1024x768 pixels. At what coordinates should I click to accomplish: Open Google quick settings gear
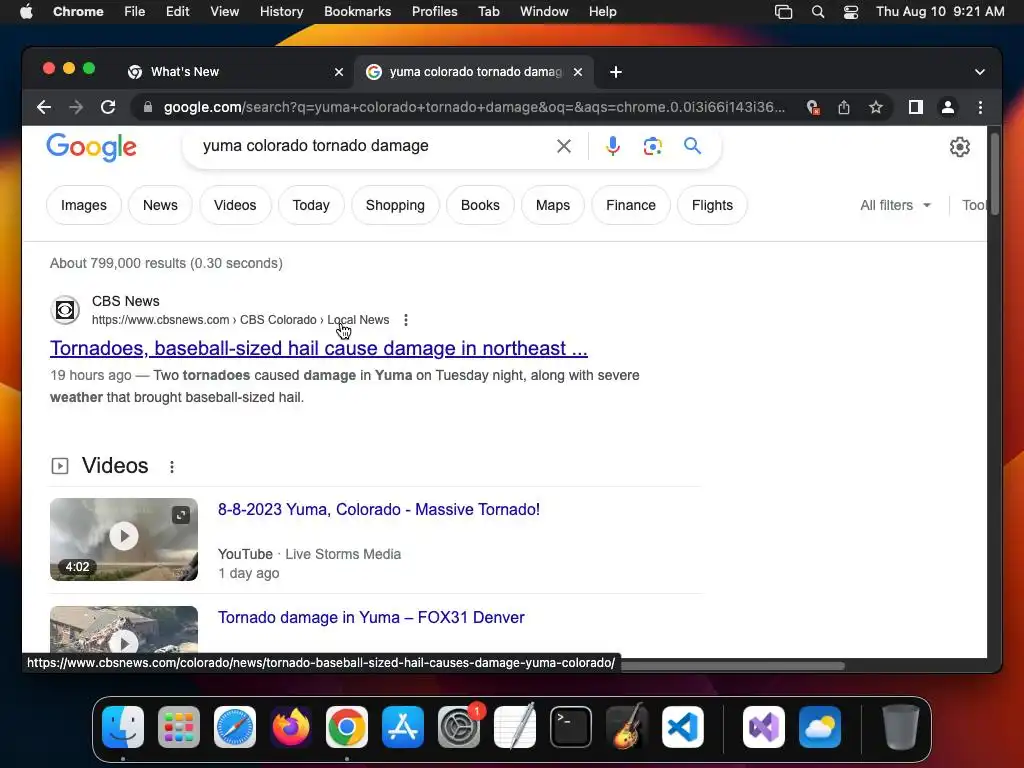(959, 147)
